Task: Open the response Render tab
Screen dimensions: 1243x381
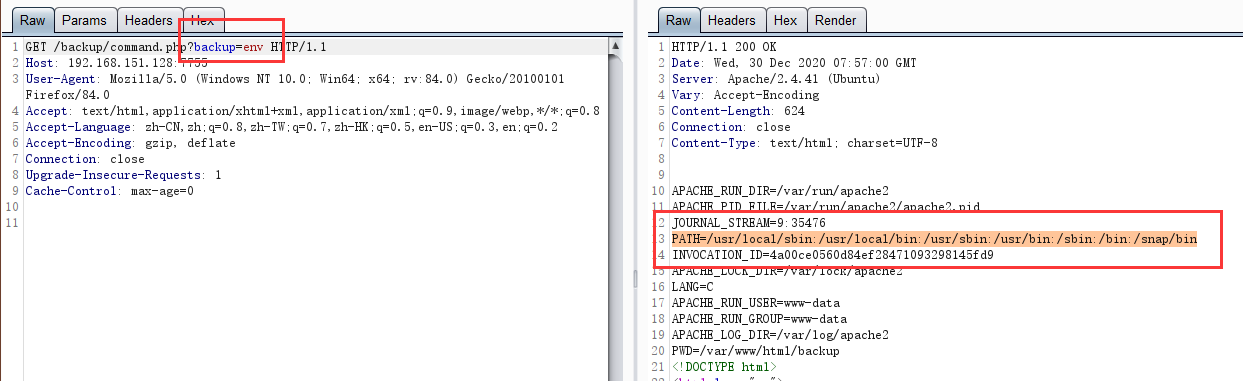Action: 836,20
